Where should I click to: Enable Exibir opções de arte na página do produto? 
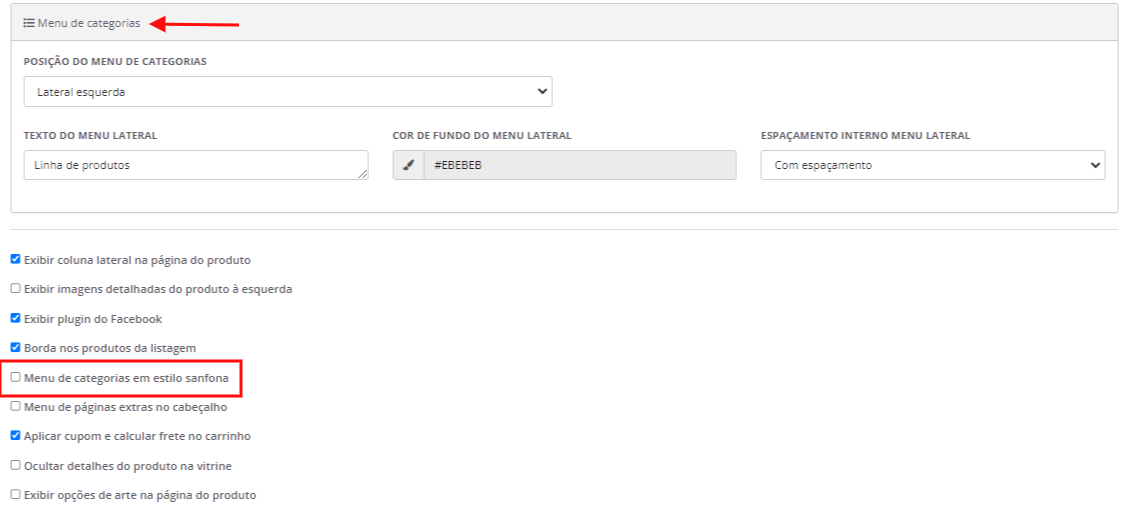click(15, 495)
